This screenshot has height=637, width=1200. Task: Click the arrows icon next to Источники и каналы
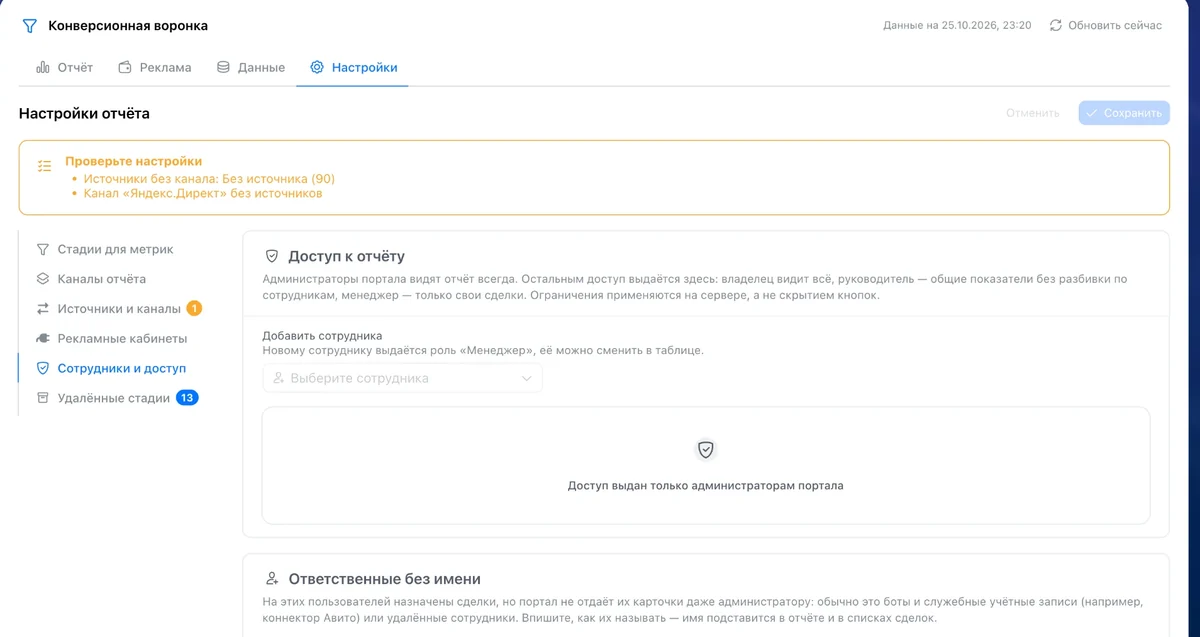pyautogui.click(x=42, y=309)
